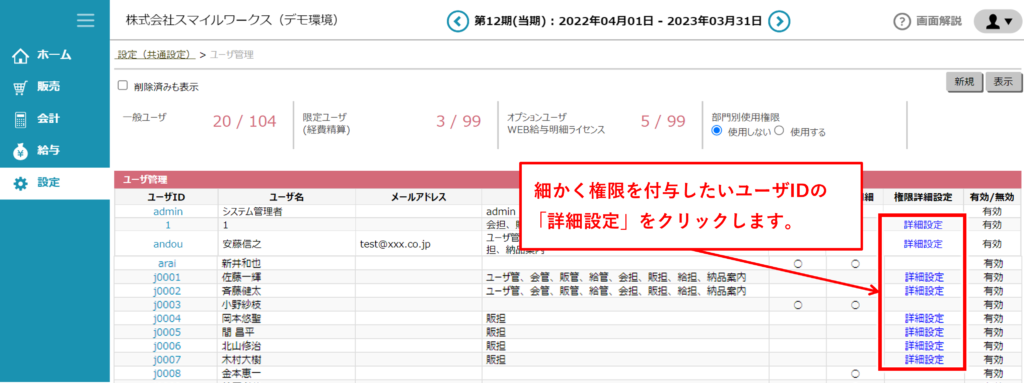Image resolution: width=1024 pixels, height=383 pixels.
Task: Open the hamburger menu icon
Action: pos(86,20)
